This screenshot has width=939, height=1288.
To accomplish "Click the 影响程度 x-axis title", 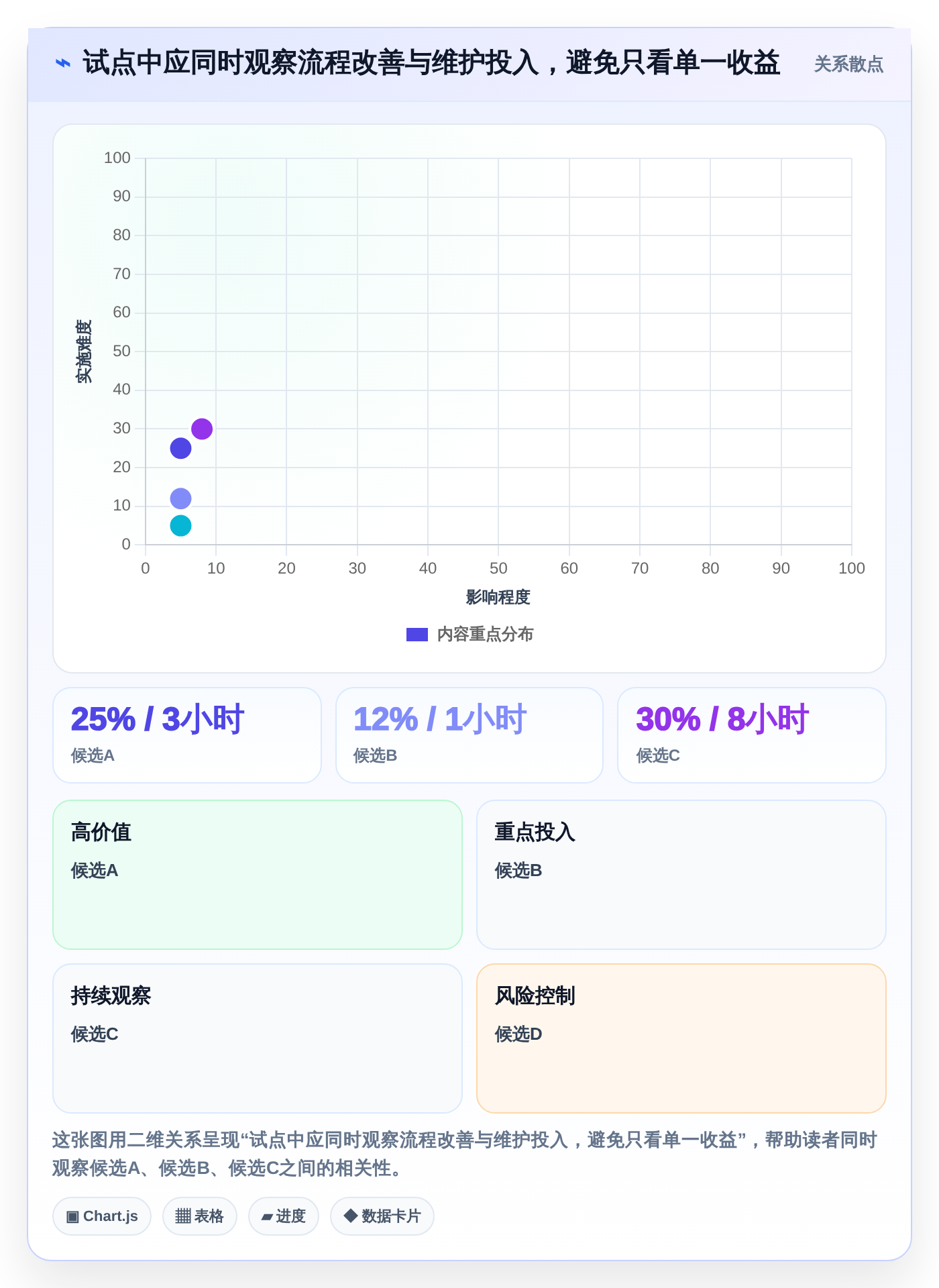I will [x=498, y=597].
